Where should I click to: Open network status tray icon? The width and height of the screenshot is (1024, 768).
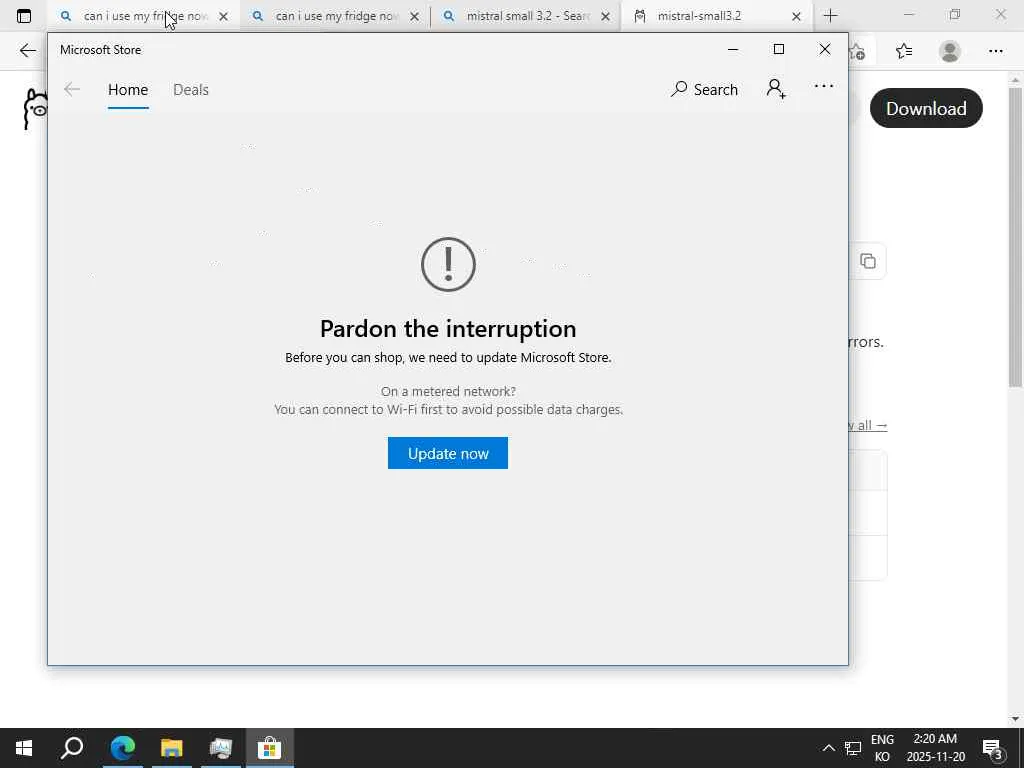(853, 748)
